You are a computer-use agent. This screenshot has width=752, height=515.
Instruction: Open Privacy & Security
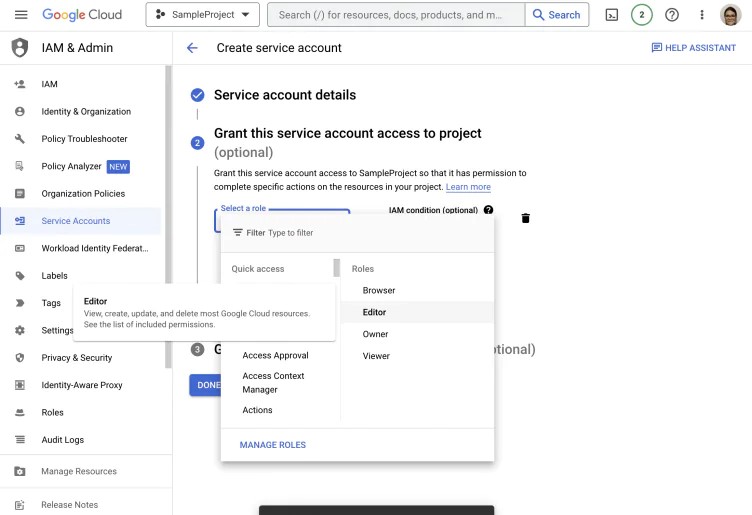click(77, 358)
